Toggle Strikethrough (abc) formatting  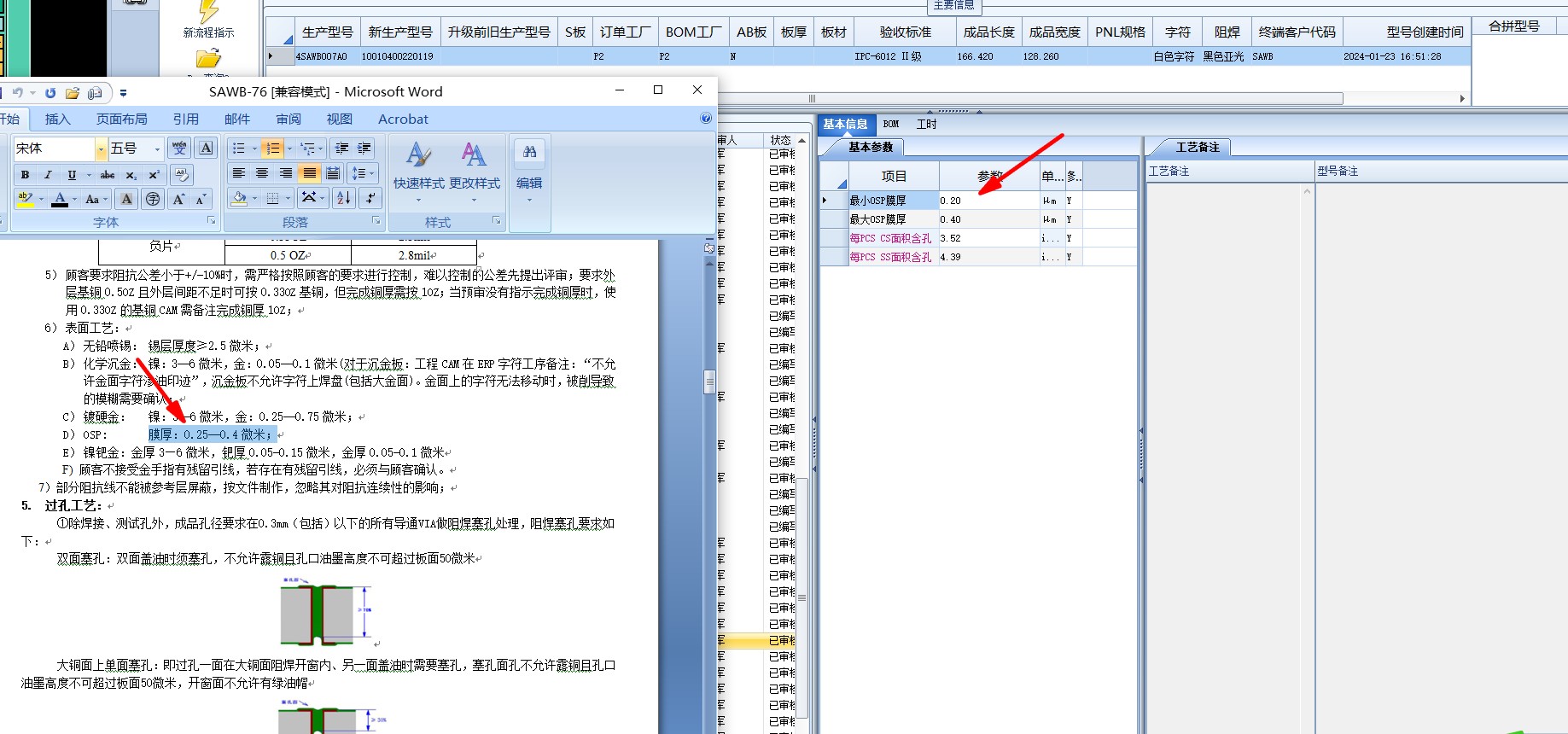[x=108, y=175]
